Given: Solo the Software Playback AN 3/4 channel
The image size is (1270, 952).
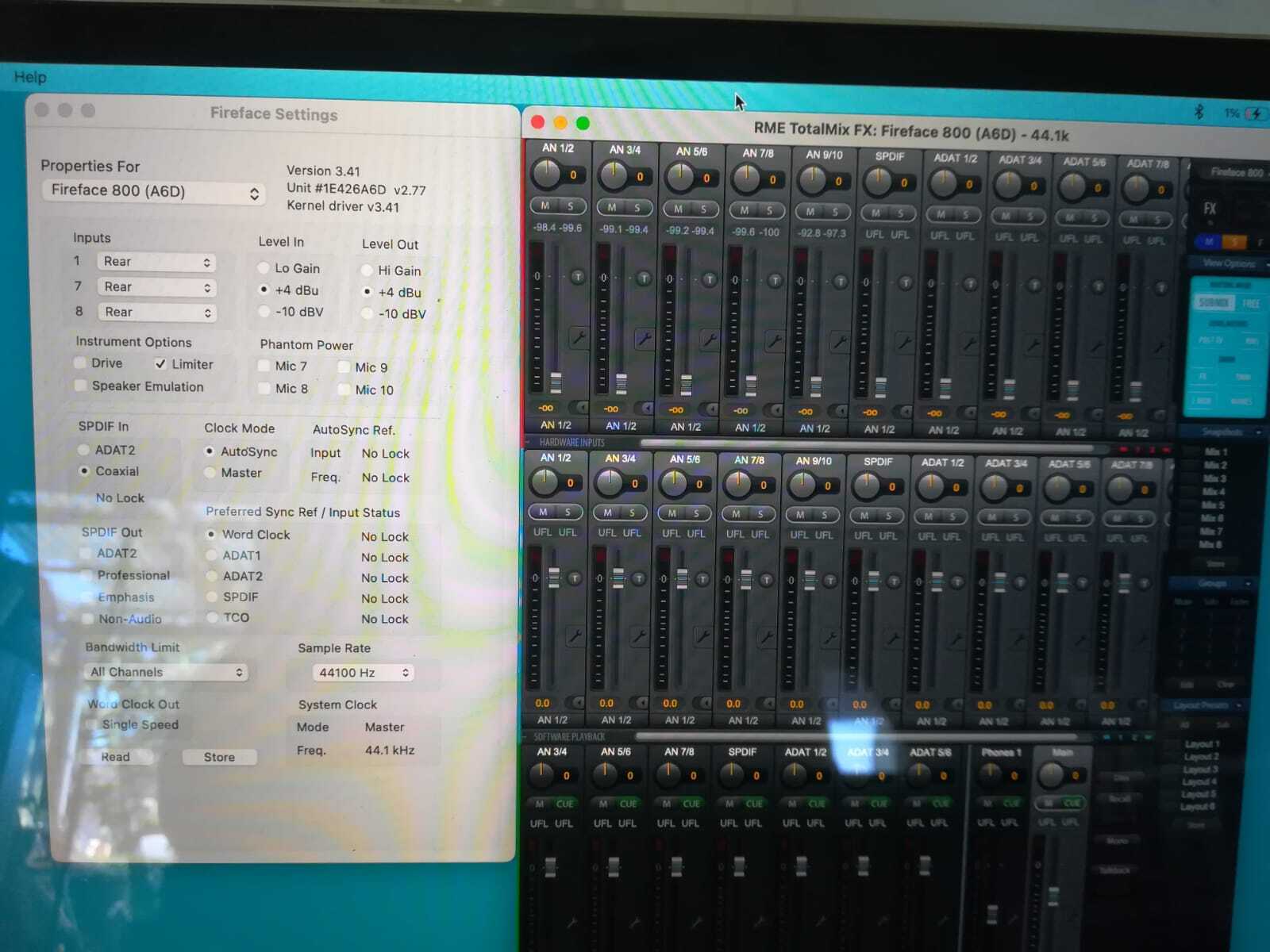Looking at the screenshot, I should point(632,512).
